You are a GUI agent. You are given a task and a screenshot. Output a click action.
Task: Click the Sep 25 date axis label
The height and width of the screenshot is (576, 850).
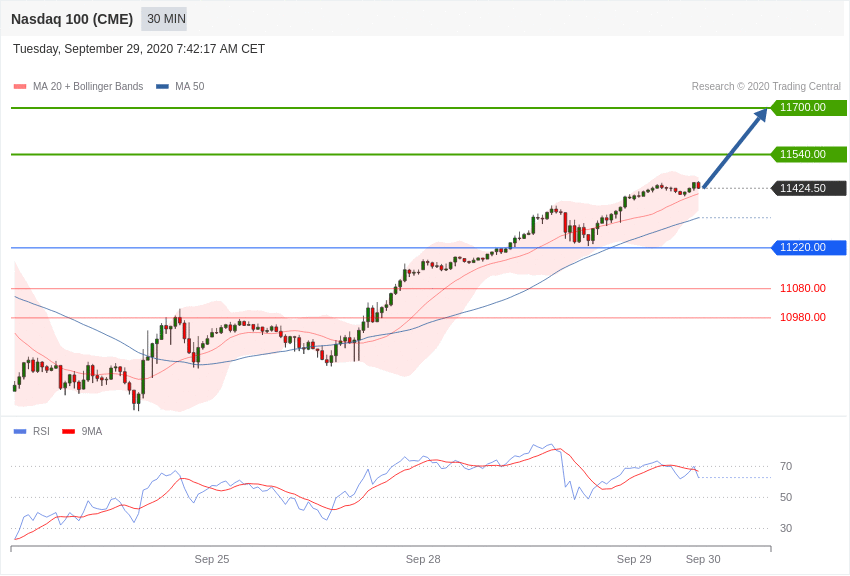pos(212,559)
